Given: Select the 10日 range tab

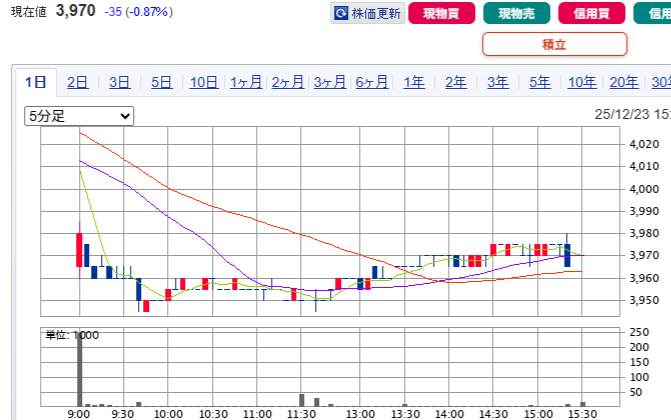Looking at the screenshot, I should (x=204, y=83).
